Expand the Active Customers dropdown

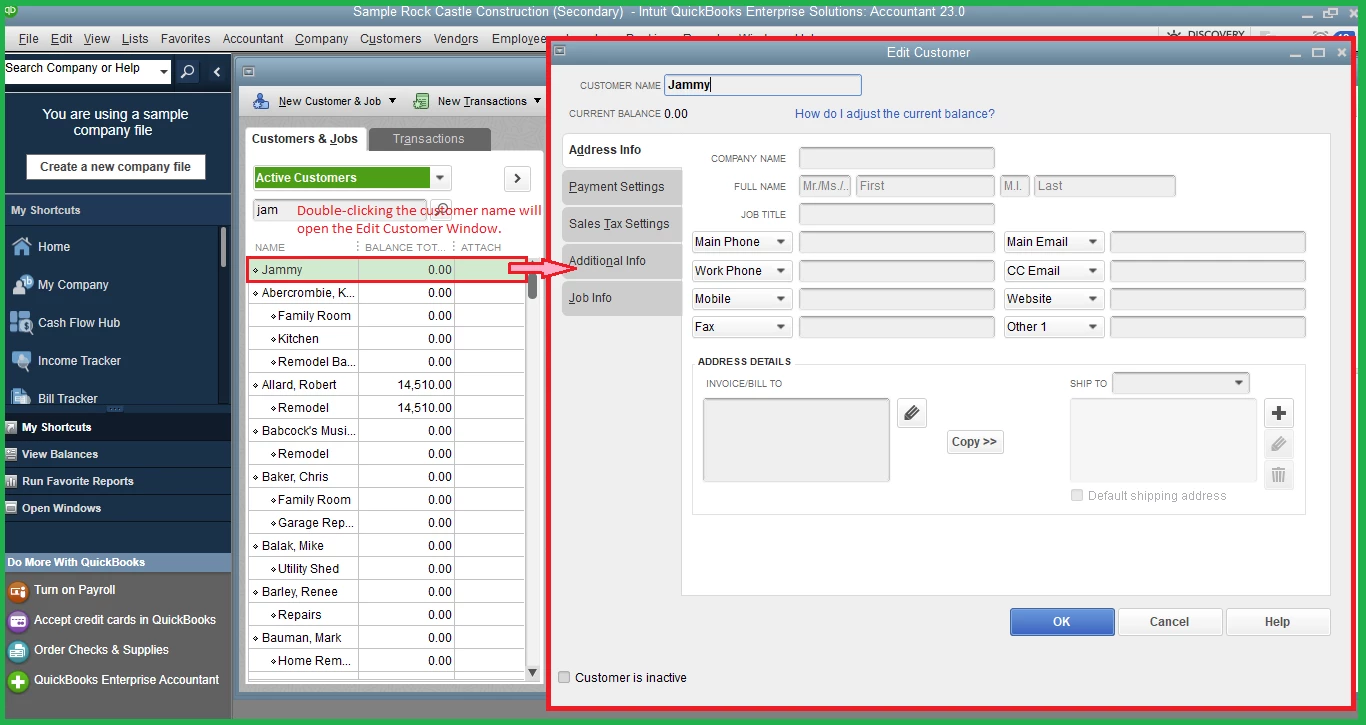coord(440,178)
